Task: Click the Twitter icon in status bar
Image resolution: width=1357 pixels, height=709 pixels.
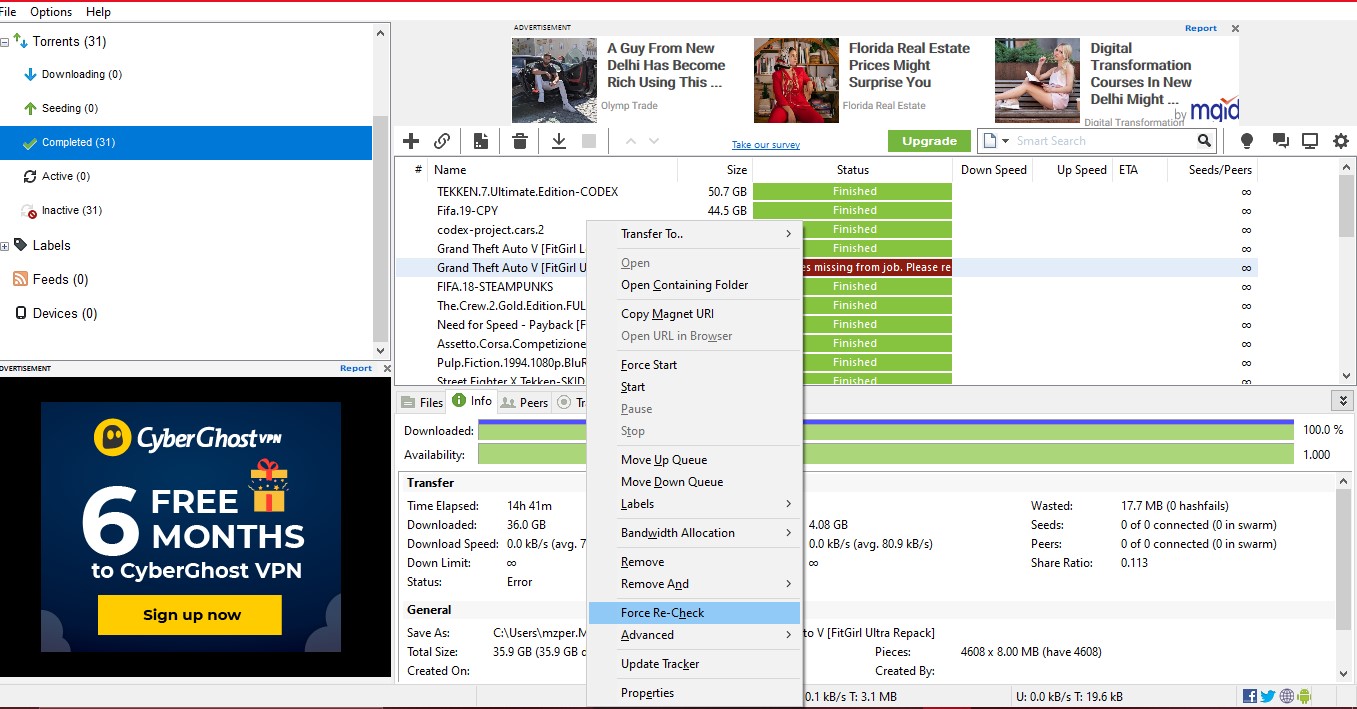Action: 1268,696
